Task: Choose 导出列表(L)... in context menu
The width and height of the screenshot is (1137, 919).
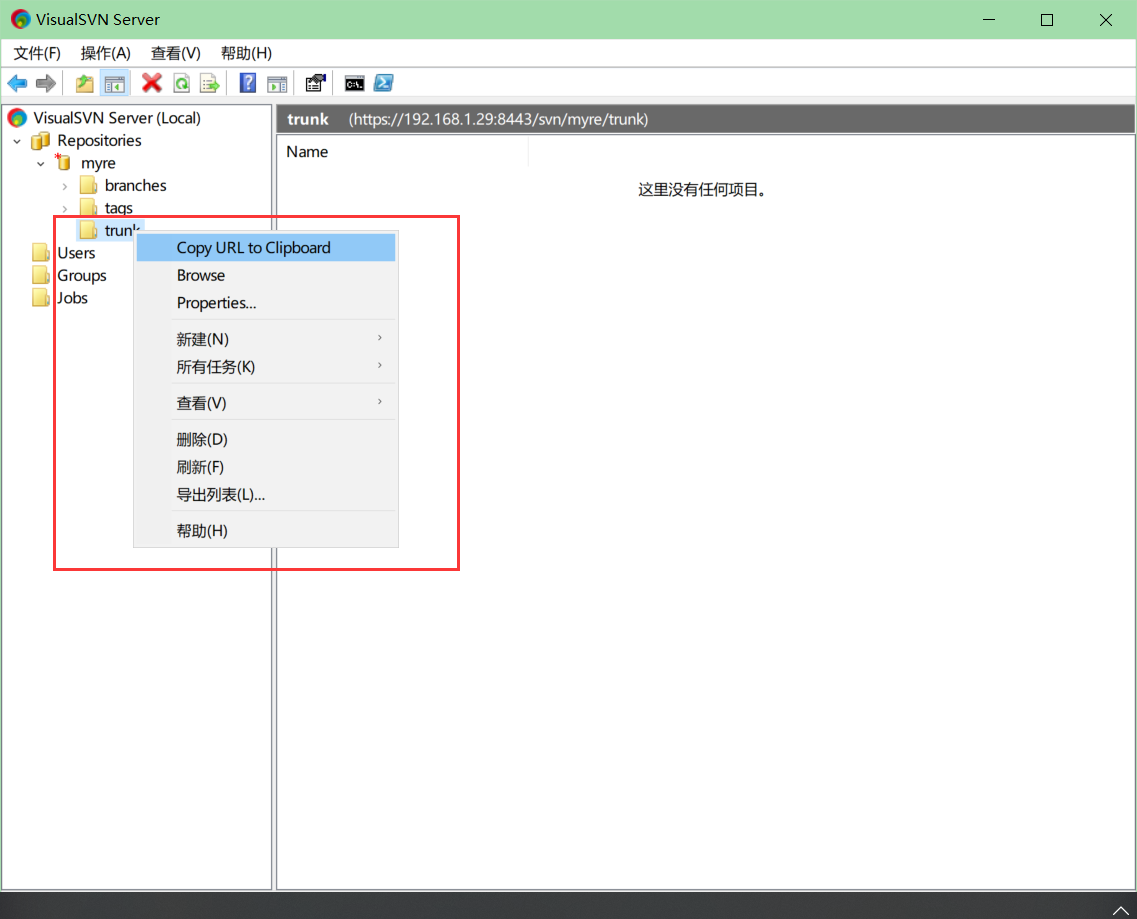Action: click(266, 495)
